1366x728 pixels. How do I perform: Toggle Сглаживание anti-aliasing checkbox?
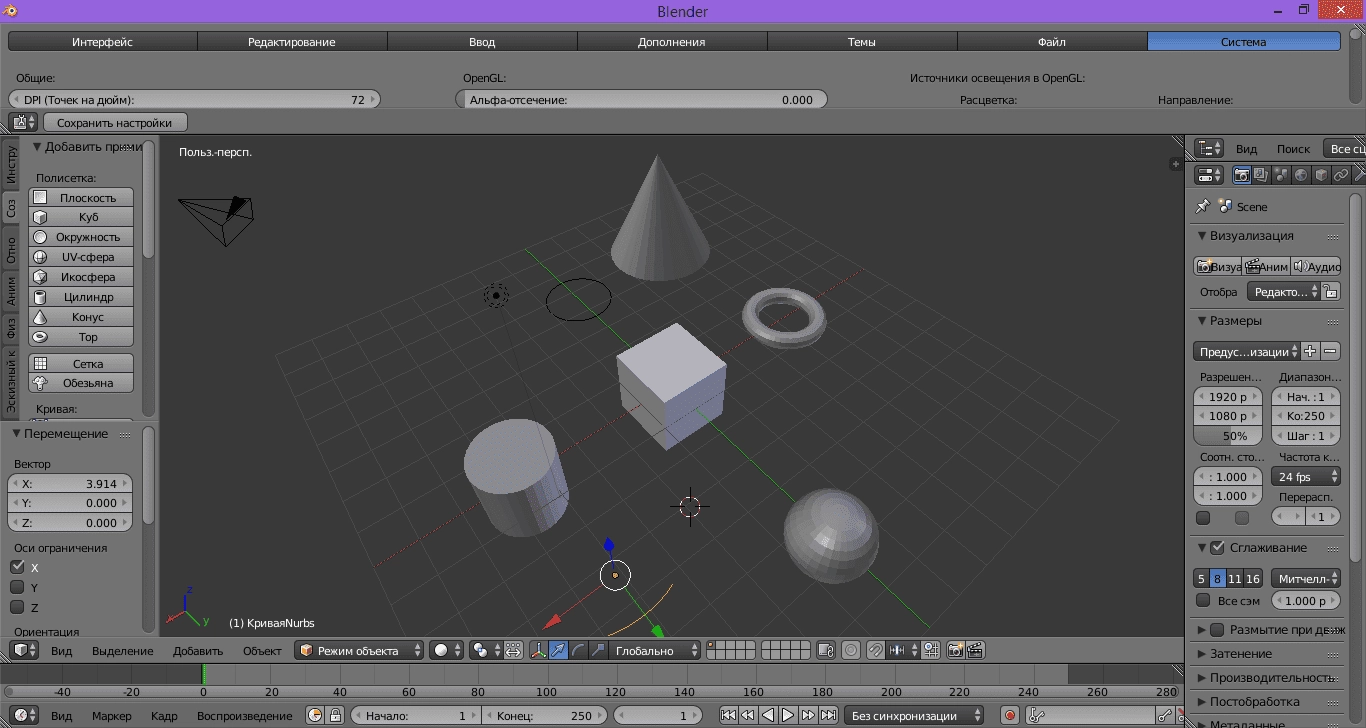[1217, 547]
